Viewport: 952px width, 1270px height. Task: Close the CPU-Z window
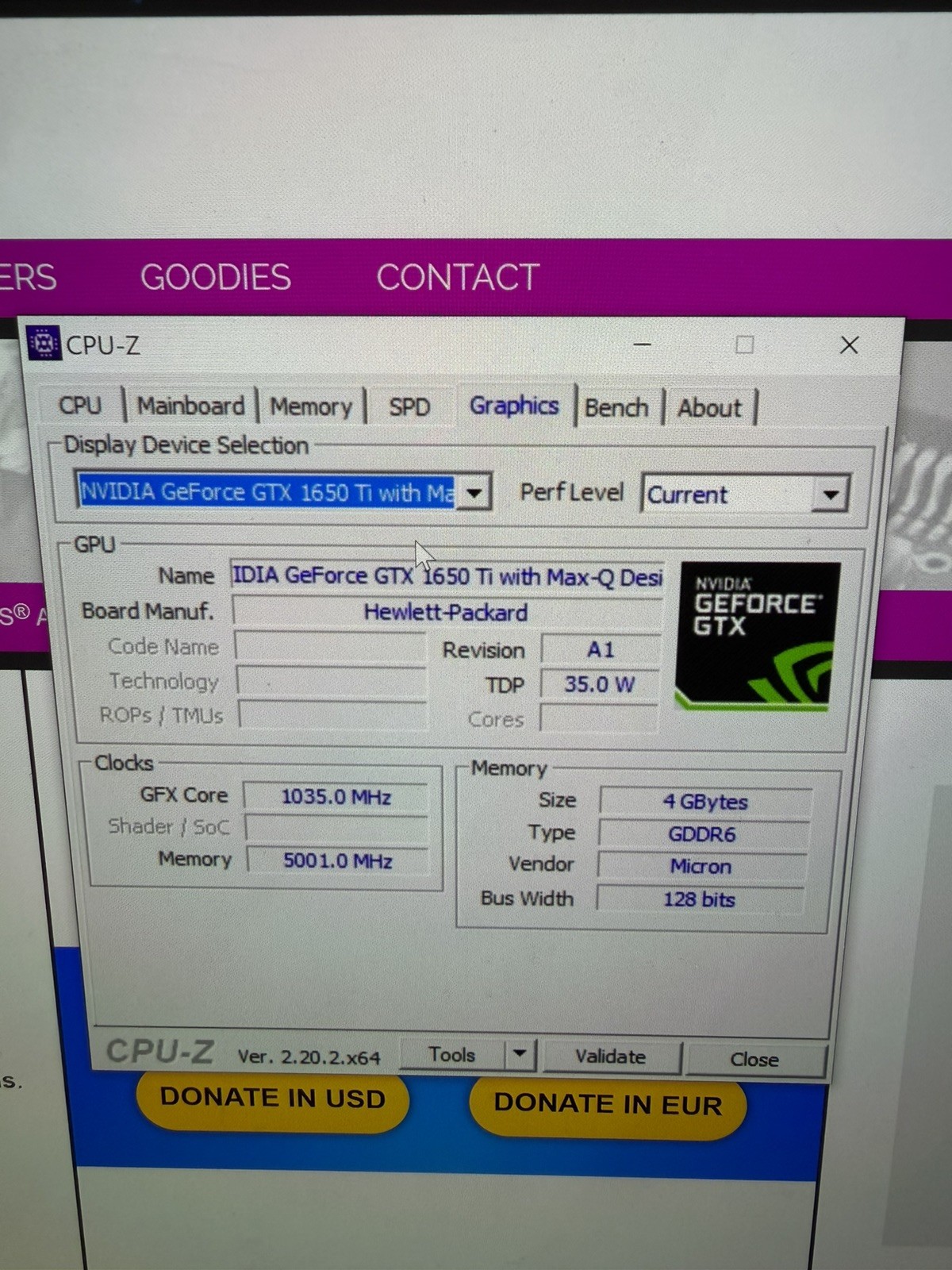click(849, 344)
